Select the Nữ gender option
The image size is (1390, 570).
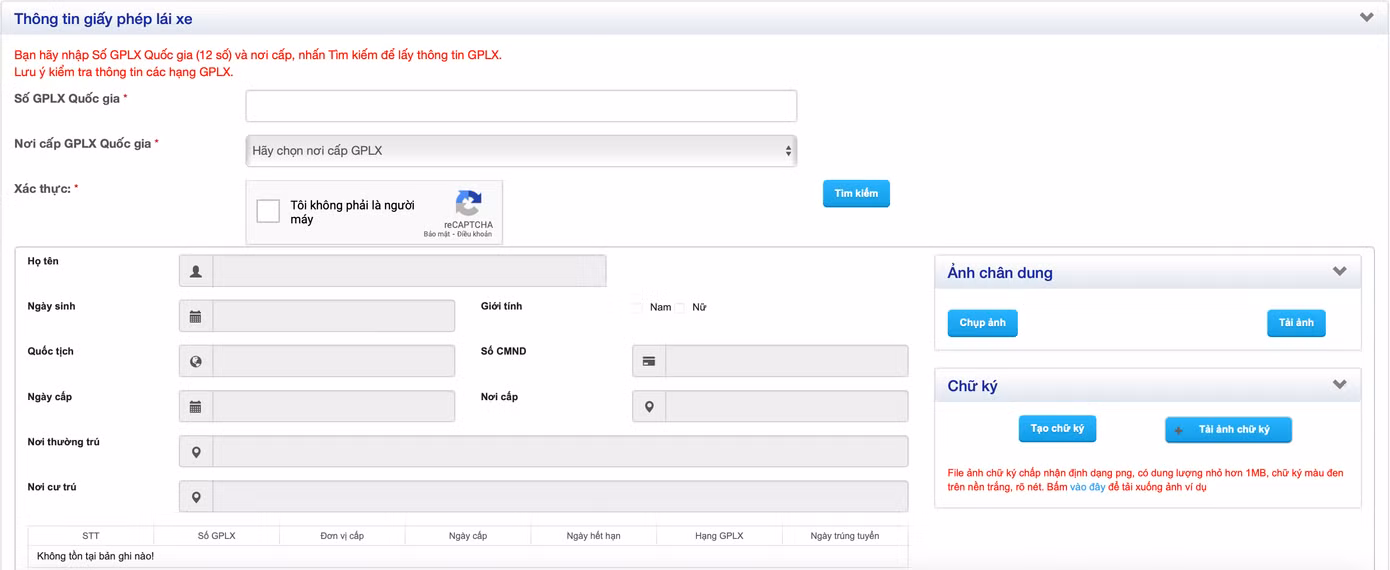coord(680,308)
